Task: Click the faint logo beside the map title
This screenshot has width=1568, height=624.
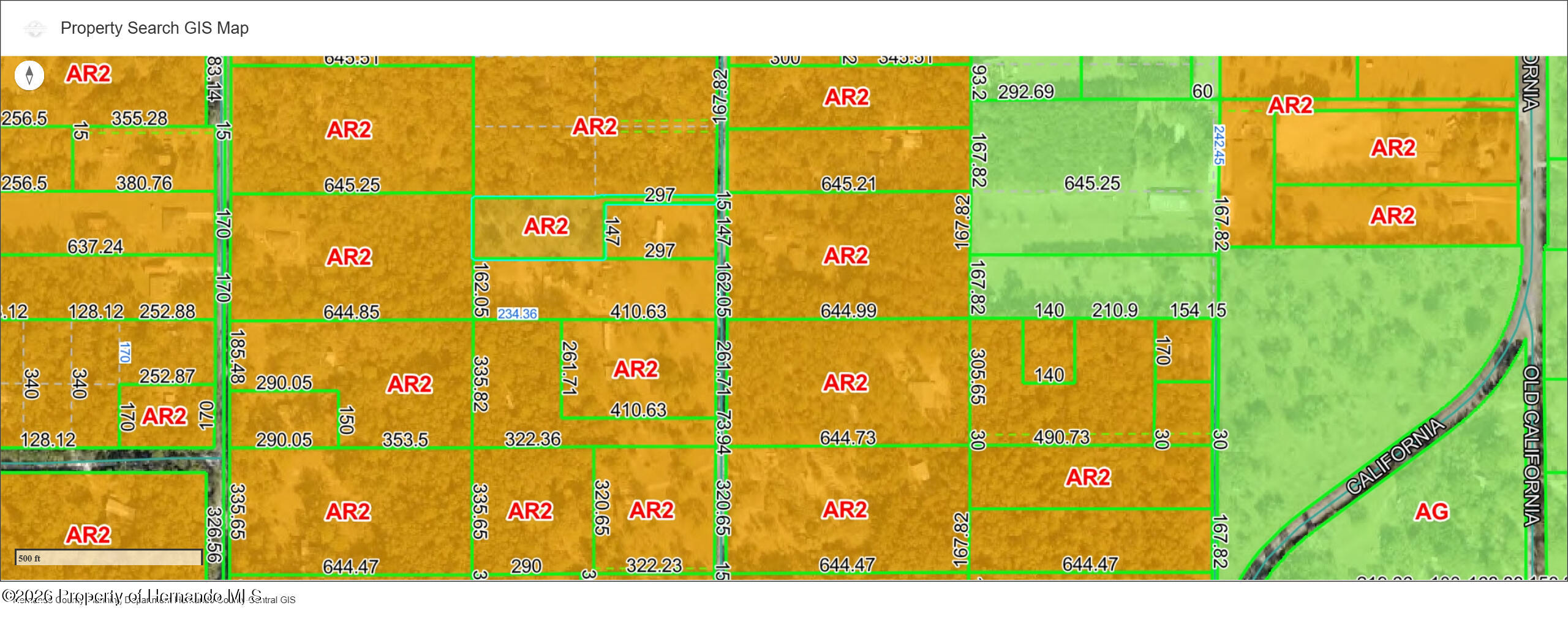Action: 35,28
